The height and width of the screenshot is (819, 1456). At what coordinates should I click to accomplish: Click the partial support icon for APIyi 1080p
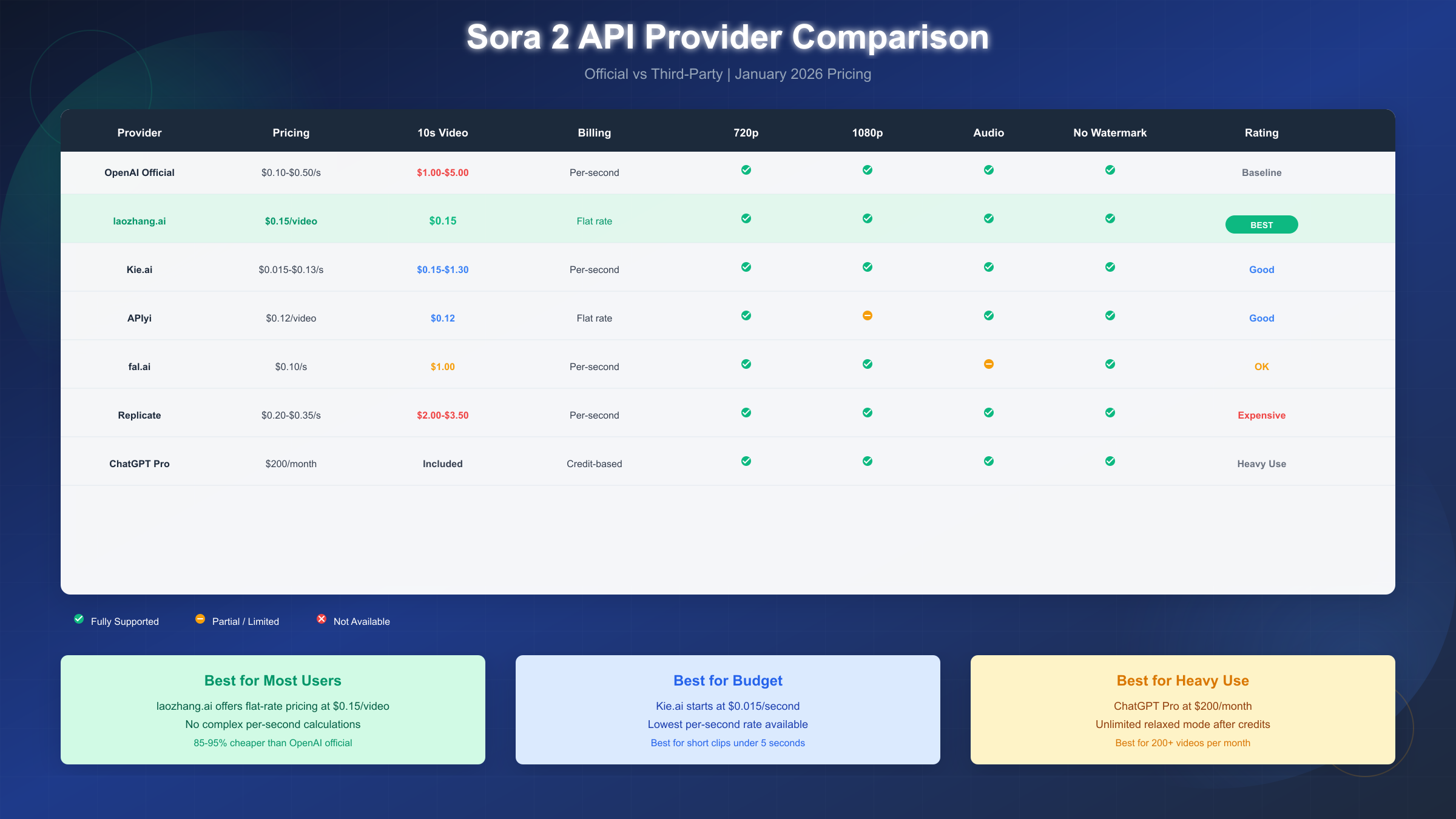tap(867, 315)
